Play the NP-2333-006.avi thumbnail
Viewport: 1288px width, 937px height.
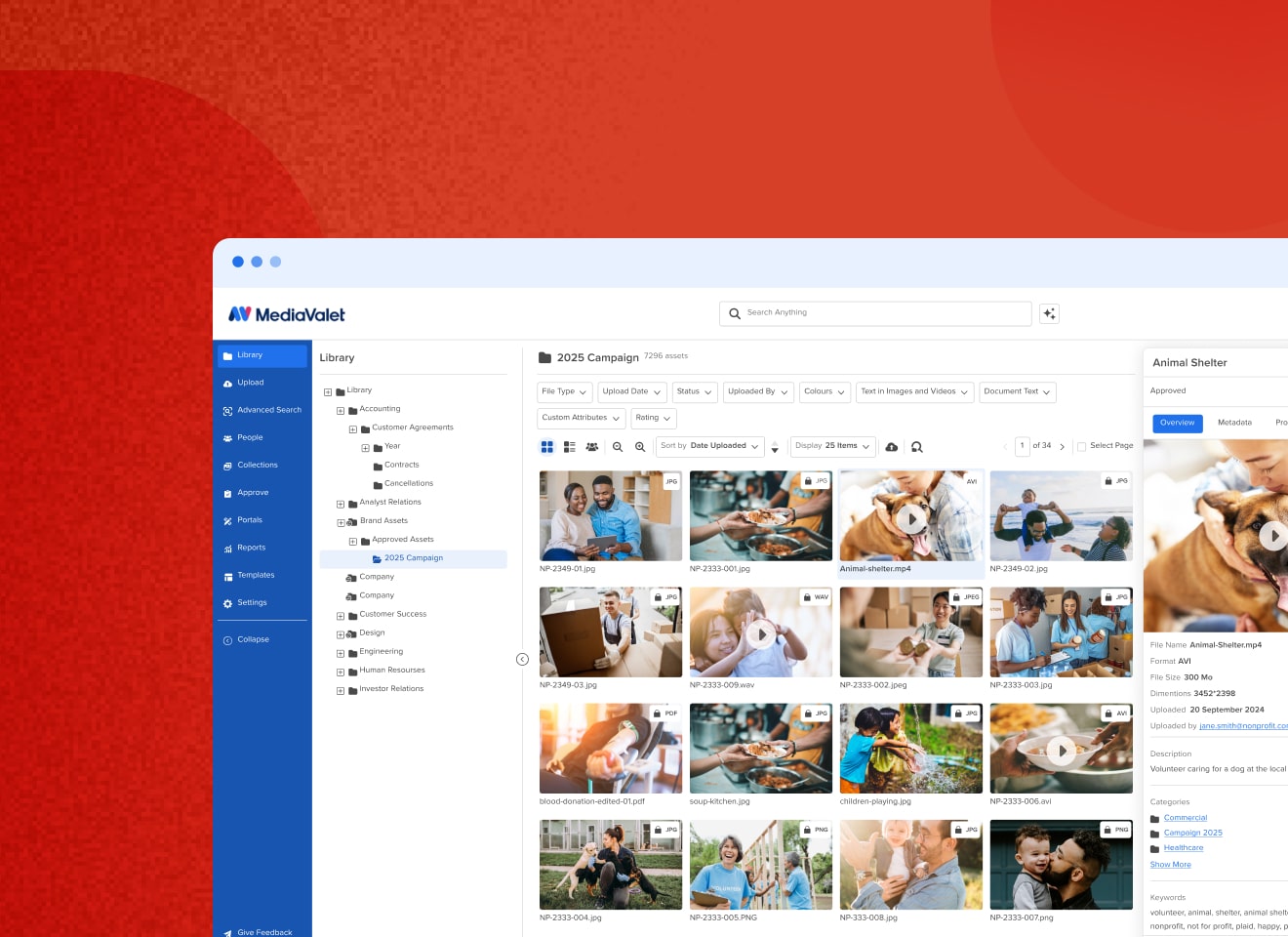click(x=1062, y=751)
